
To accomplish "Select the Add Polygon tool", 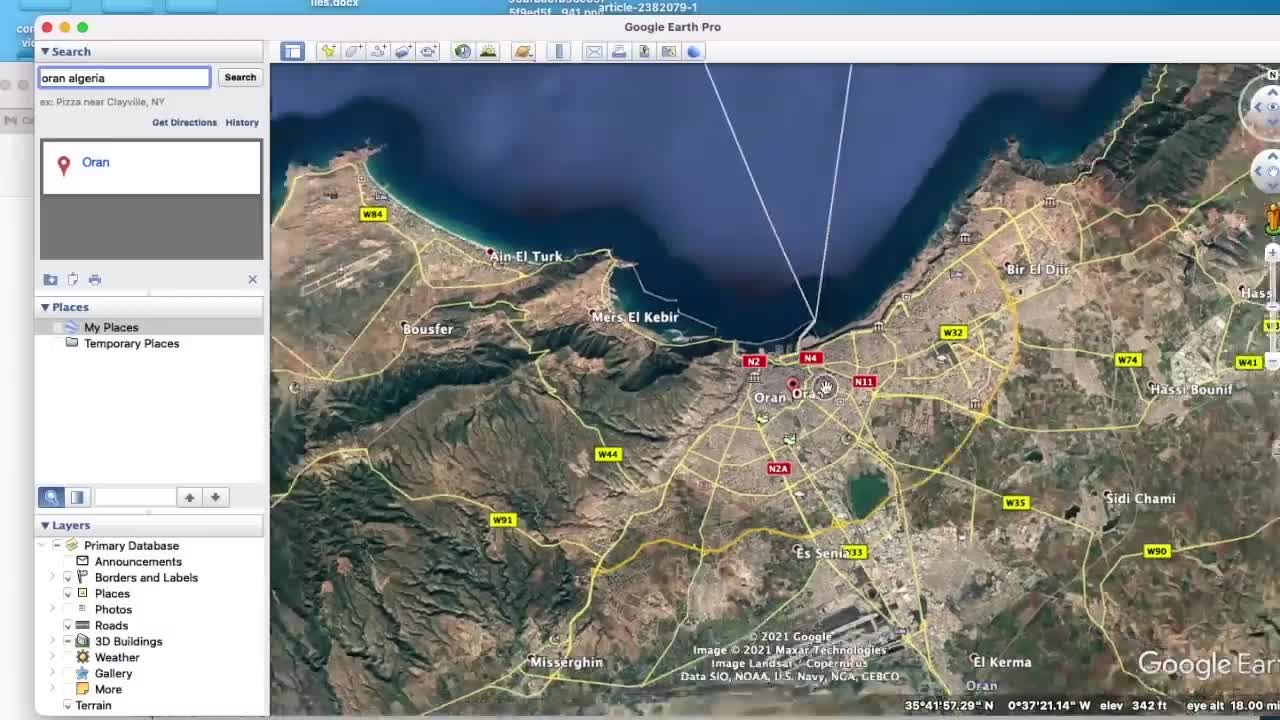I will click(353, 52).
